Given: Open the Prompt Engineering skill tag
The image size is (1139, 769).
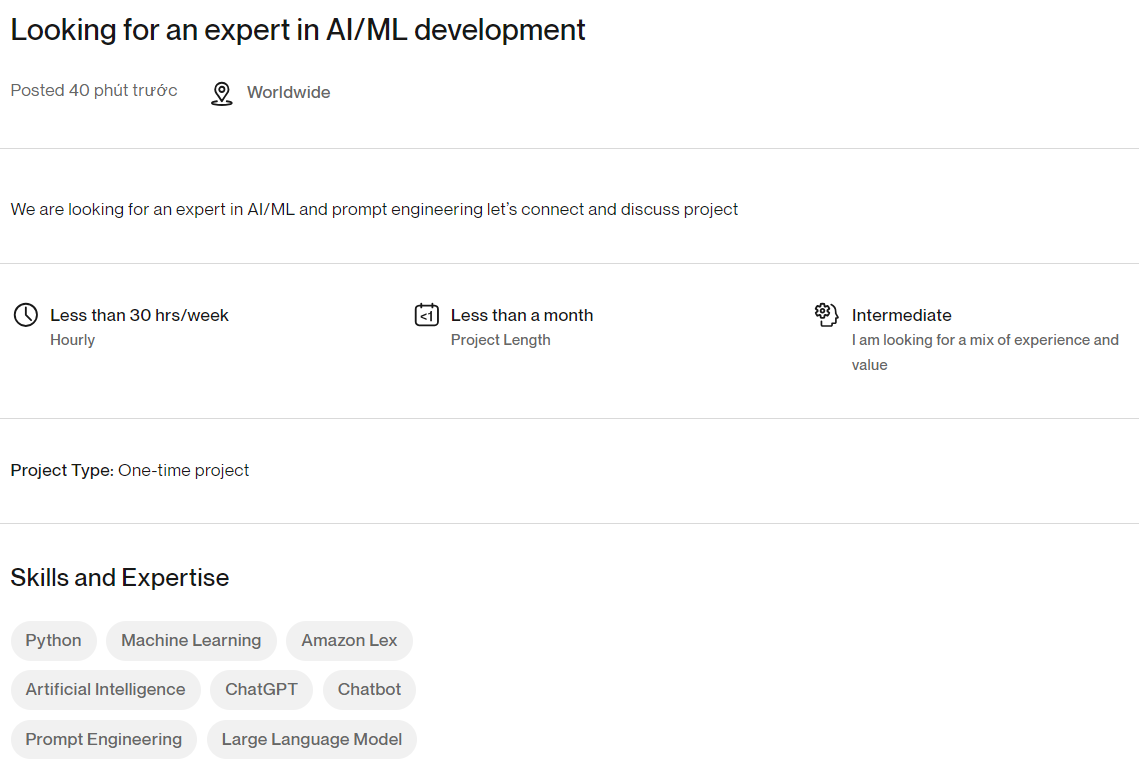Looking at the screenshot, I should tap(104, 740).
